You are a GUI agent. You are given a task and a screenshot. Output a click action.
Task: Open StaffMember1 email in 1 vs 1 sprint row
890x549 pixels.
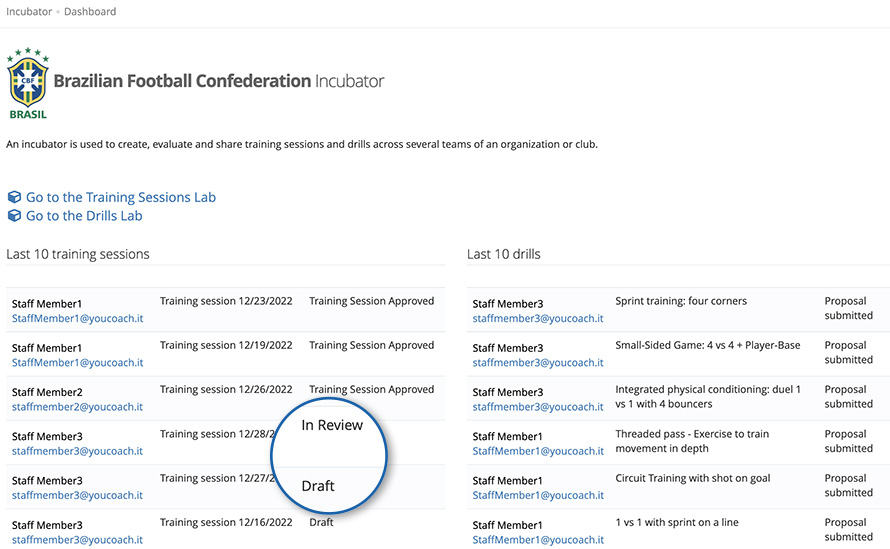538,540
